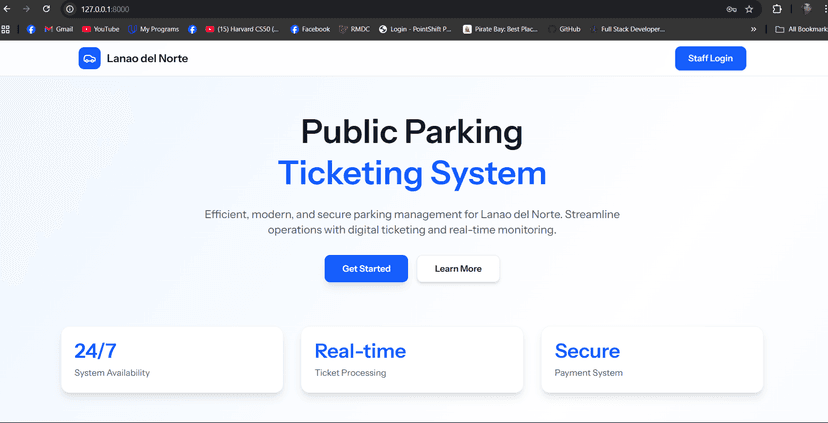Open the Pirate Bay bookmark
Image resolution: width=828 pixels, height=423 pixels.
pos(501,30)
